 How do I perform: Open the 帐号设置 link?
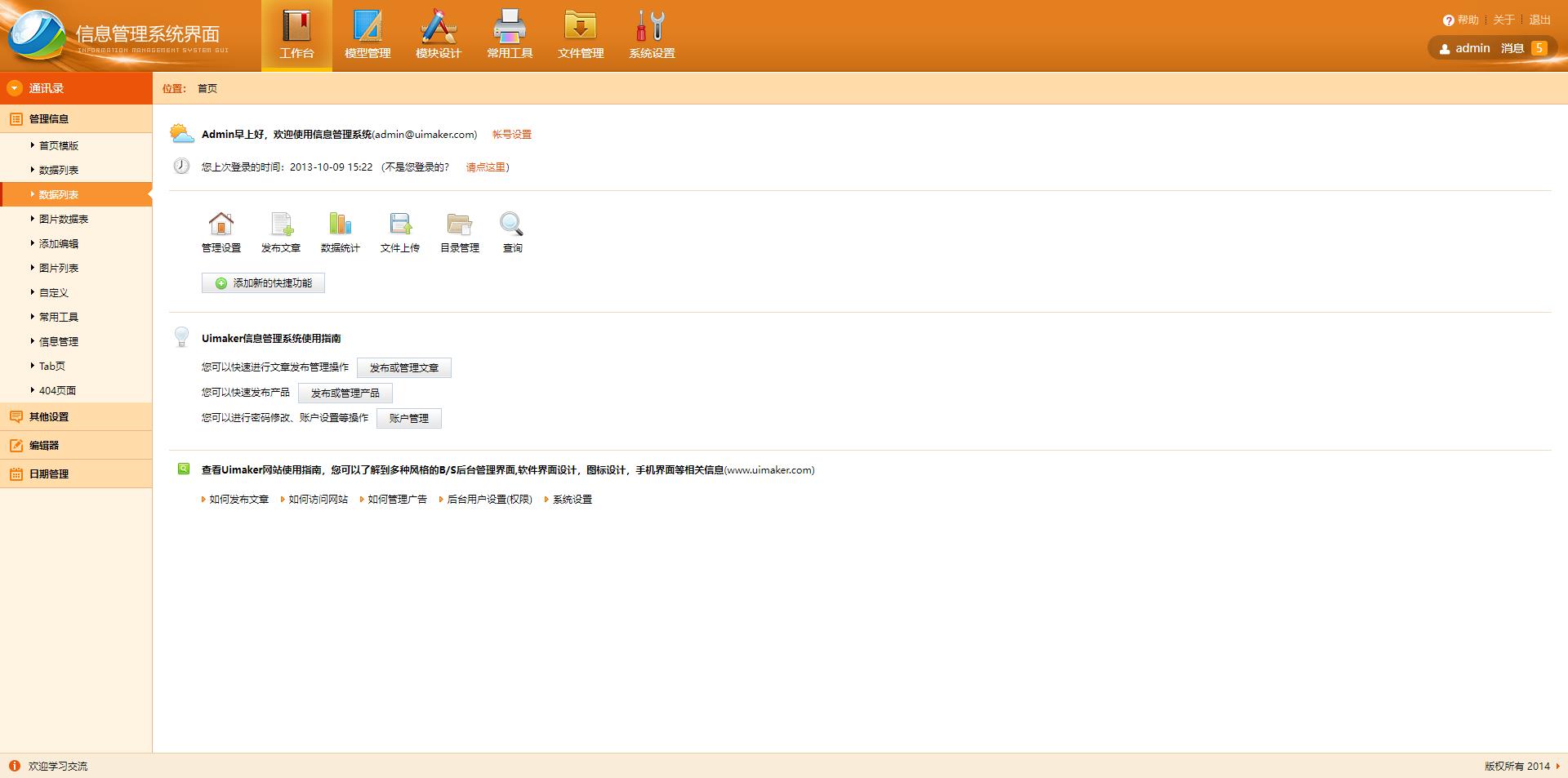click(x=512, y=135)
